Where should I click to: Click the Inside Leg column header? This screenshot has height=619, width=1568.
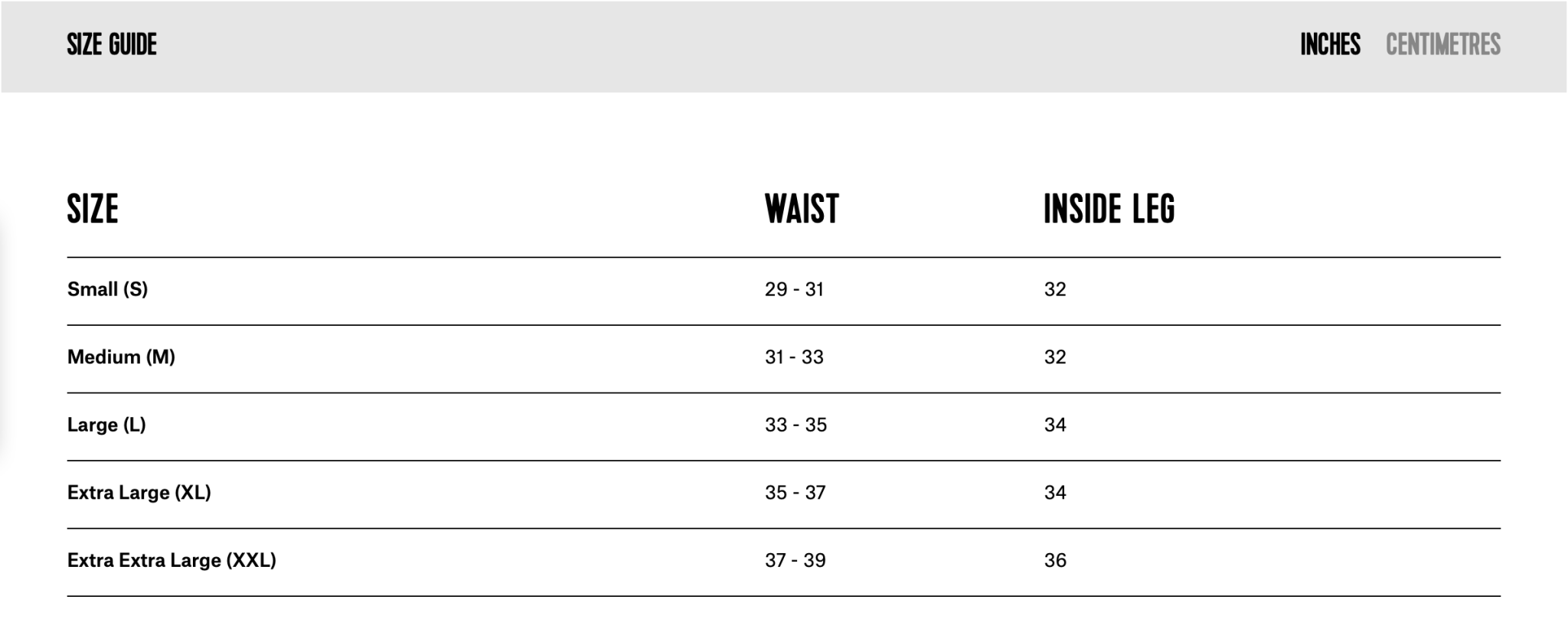(x=1109, y=209)
